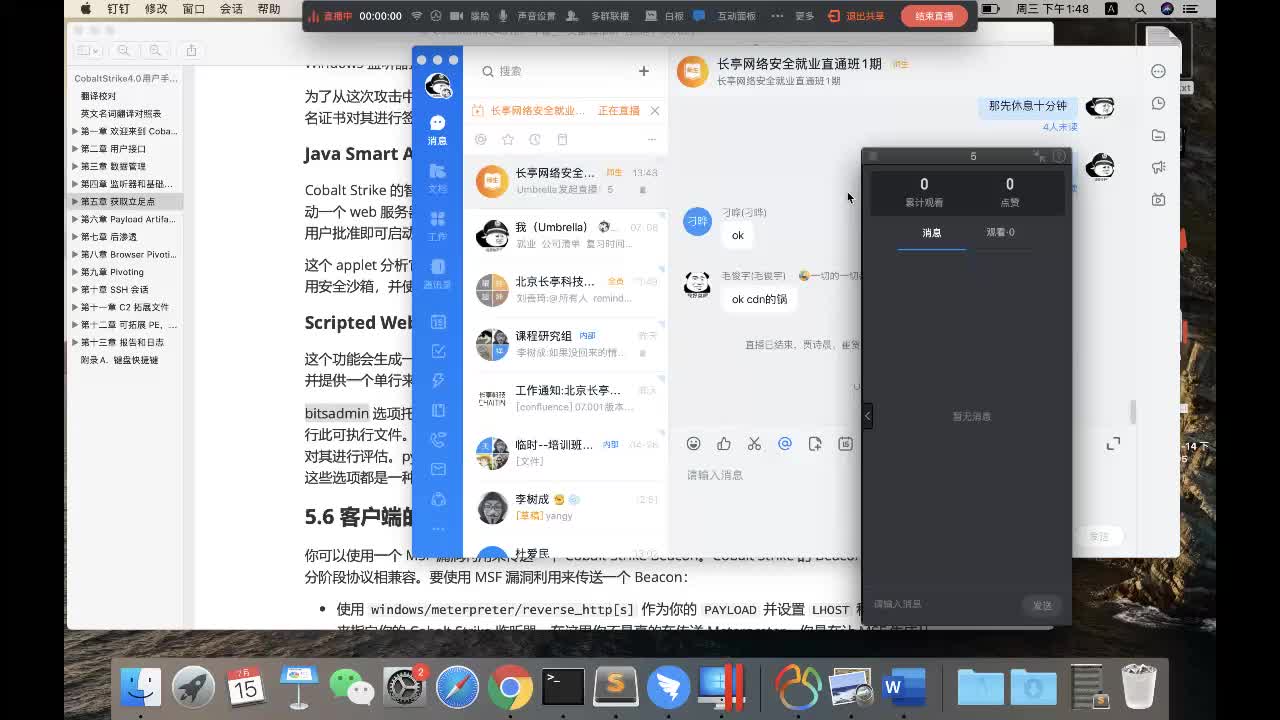Open the 工作通知:北京长亭 conversation
The height and width of the screenshot is (720, 1280).
565,398
